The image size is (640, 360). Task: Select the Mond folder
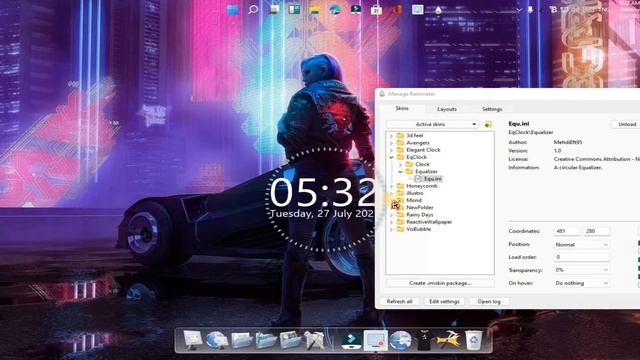pyautogui.click(x=414, y=200)
